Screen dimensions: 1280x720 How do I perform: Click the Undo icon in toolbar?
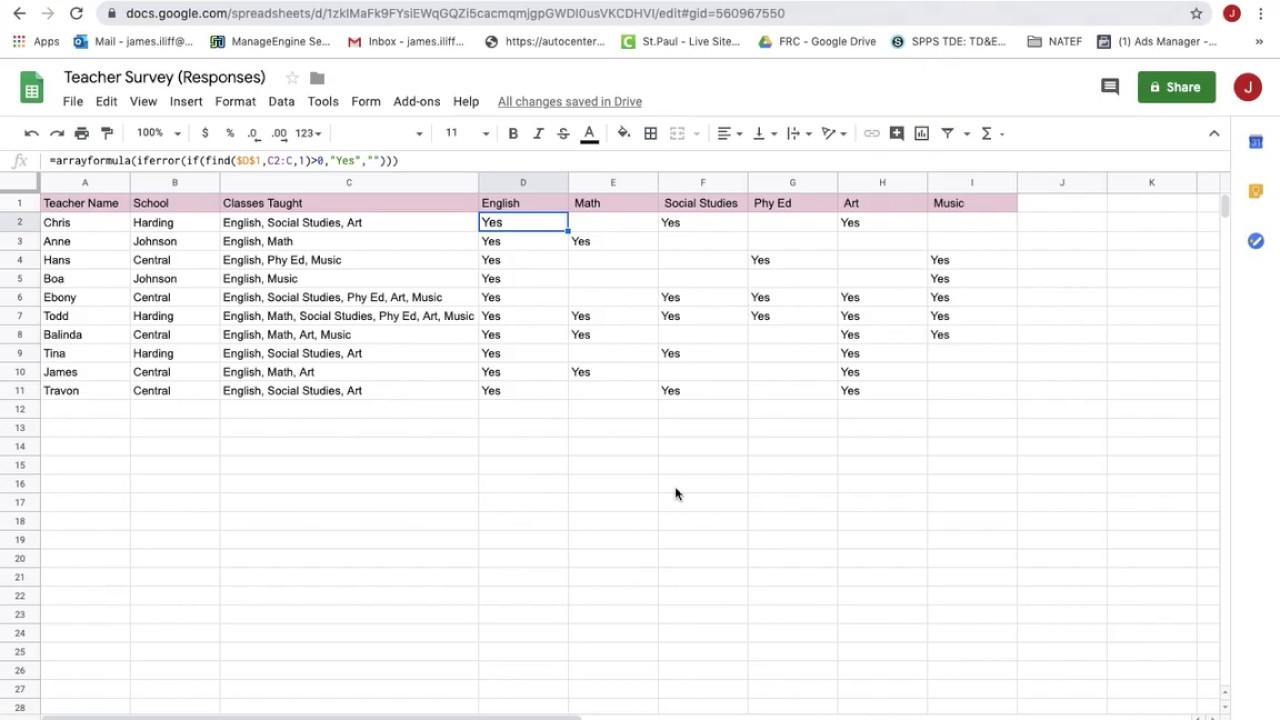31,133
